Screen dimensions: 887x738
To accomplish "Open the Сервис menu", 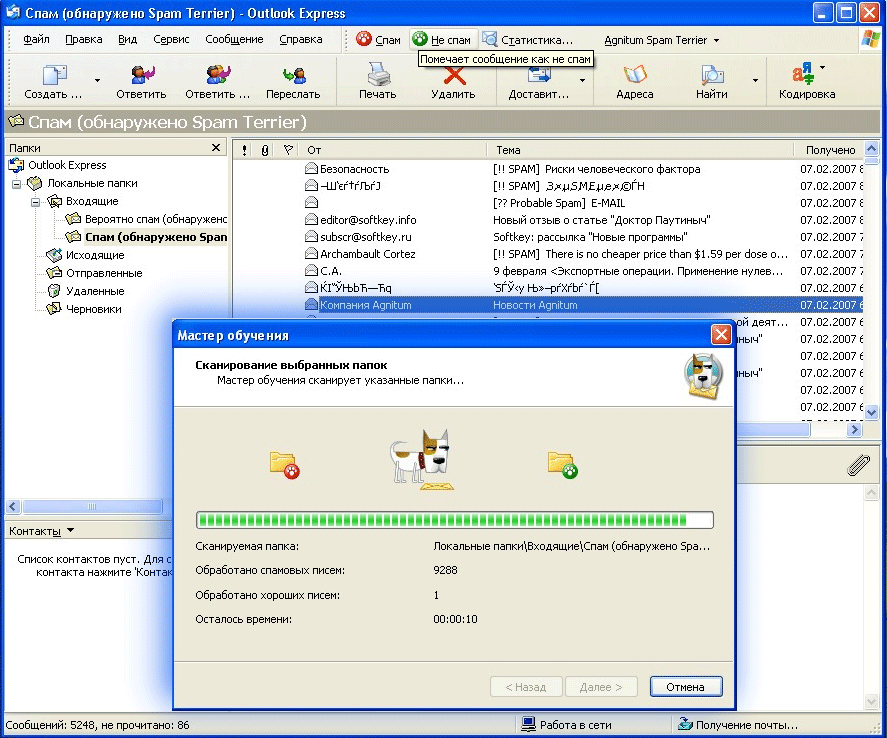I will 171,40.
